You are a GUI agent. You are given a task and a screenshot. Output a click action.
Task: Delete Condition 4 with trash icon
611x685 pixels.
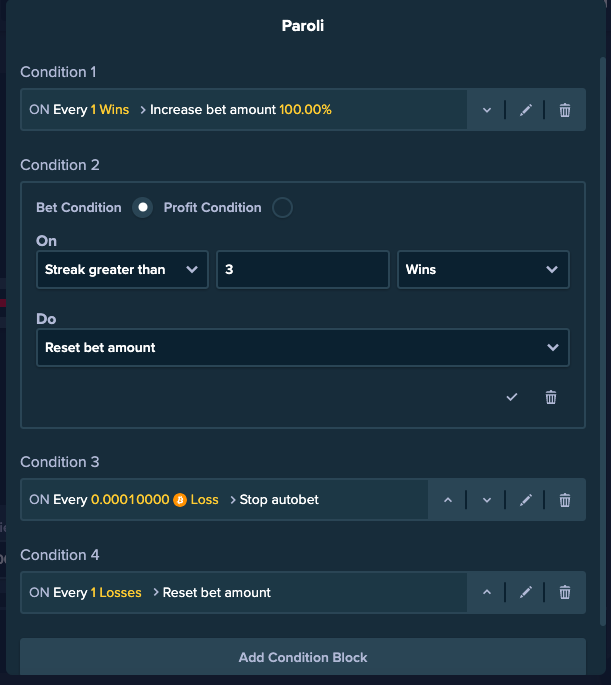pos(565,592)
